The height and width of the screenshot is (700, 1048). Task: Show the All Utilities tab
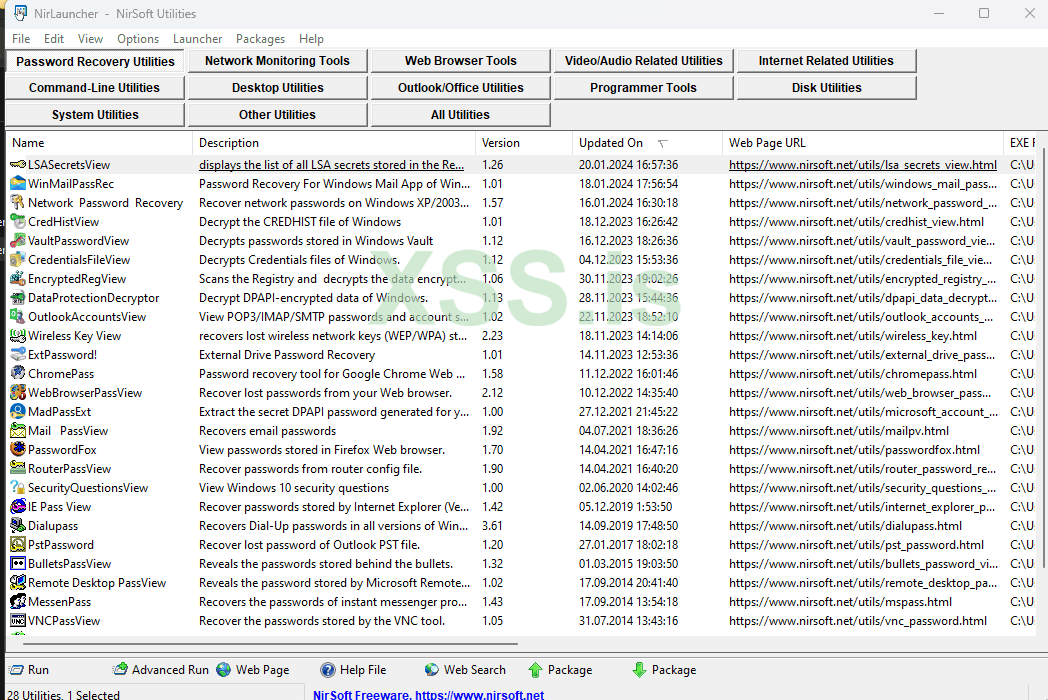[x=461, y=114]
